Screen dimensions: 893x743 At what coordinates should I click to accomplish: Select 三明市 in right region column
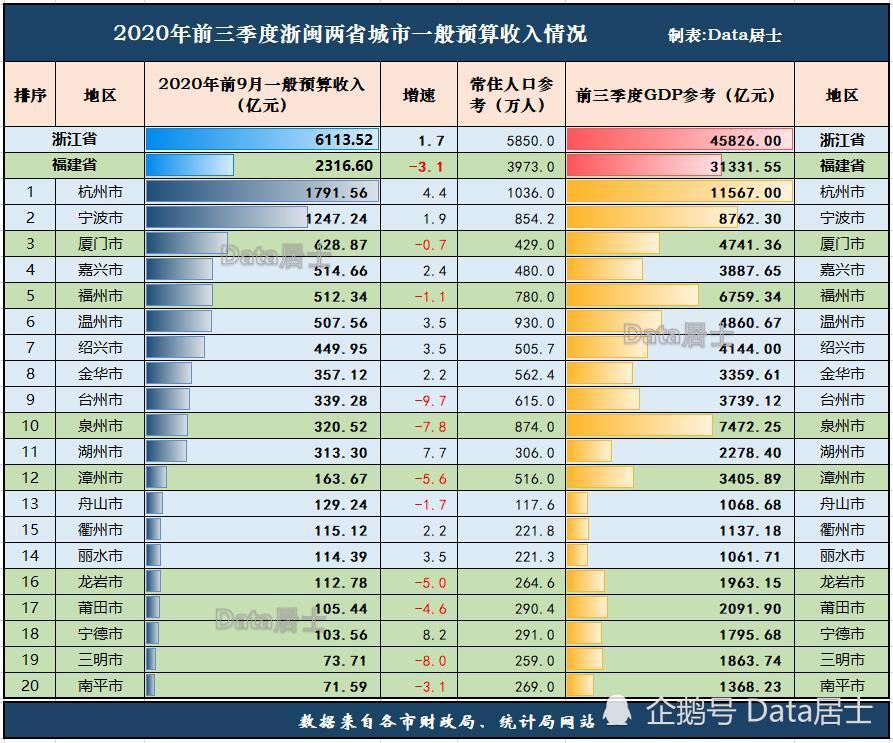coord(842,660)
